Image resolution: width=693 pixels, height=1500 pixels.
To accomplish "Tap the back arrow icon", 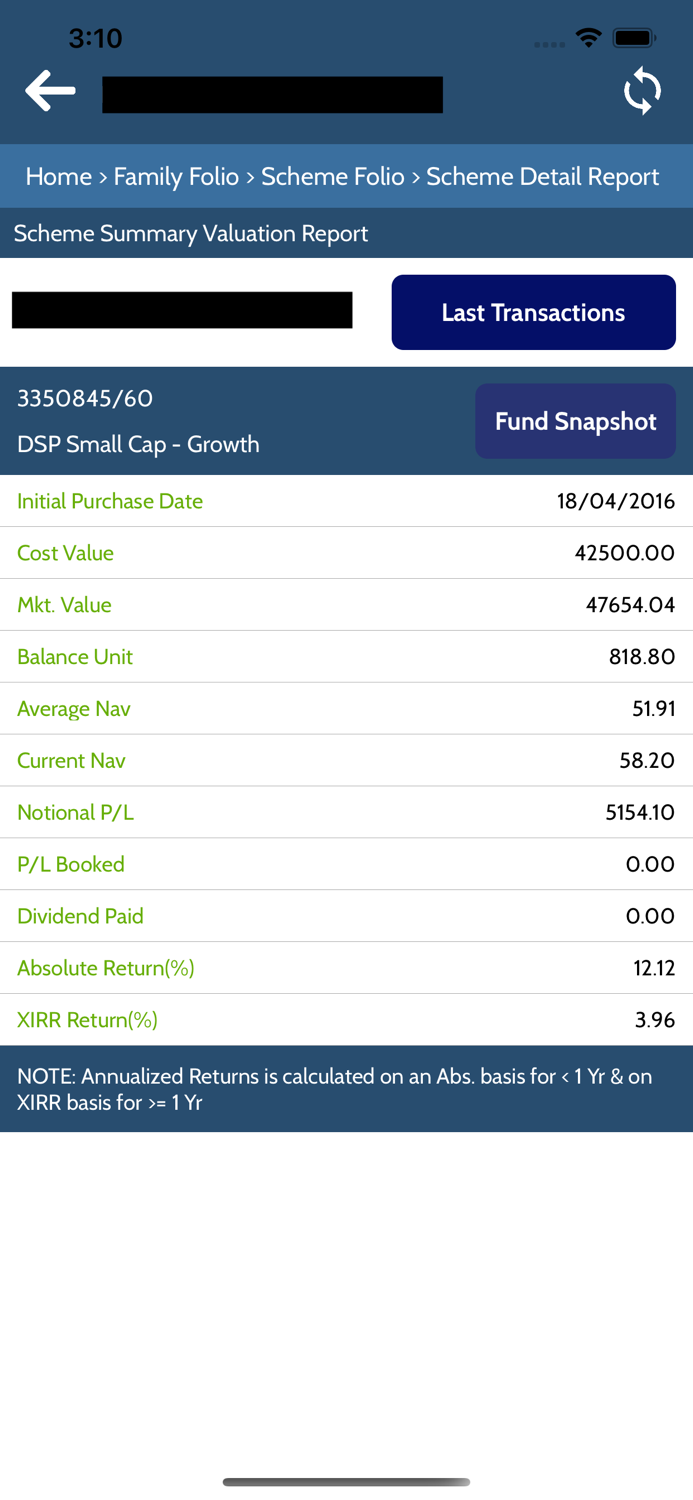I will [50, 91].
